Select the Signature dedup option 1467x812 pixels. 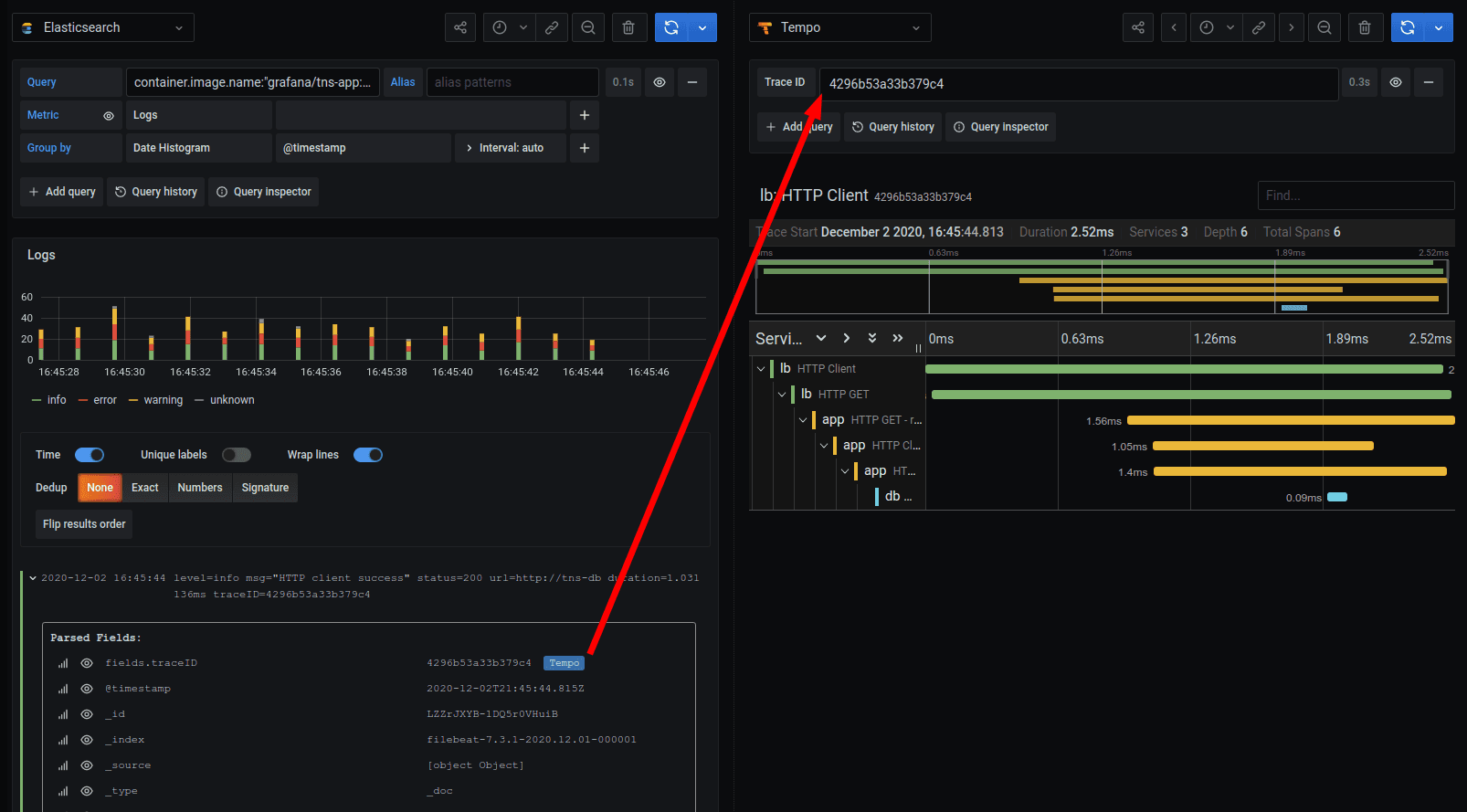(x=265, y=488)
